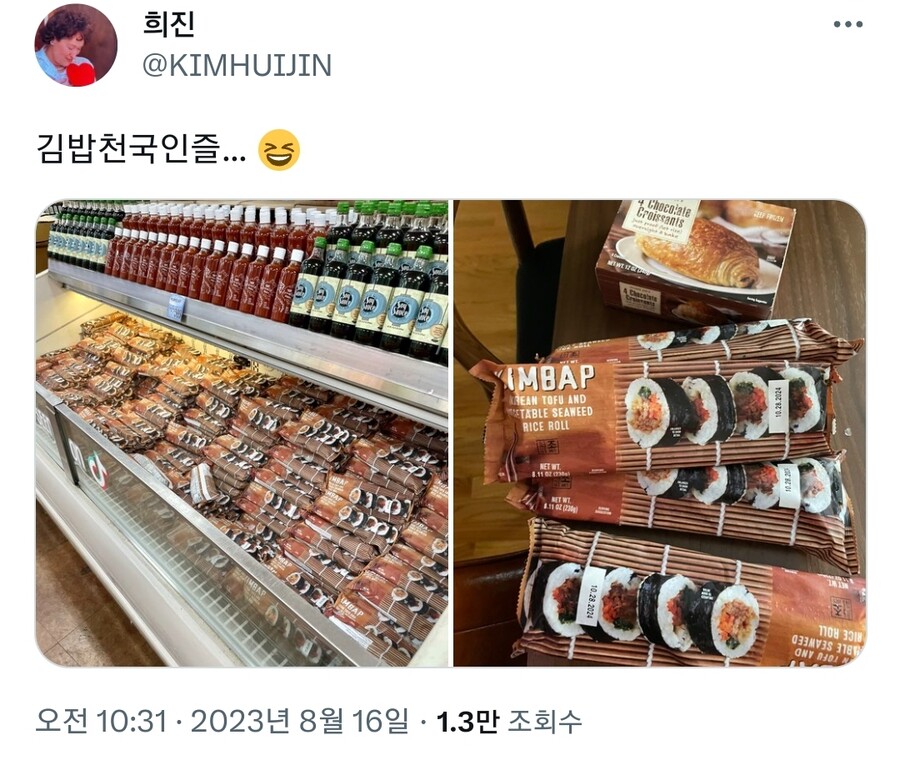Open 희진's profile avatar picture
900x765 pixels.
[x=76, y=45]
